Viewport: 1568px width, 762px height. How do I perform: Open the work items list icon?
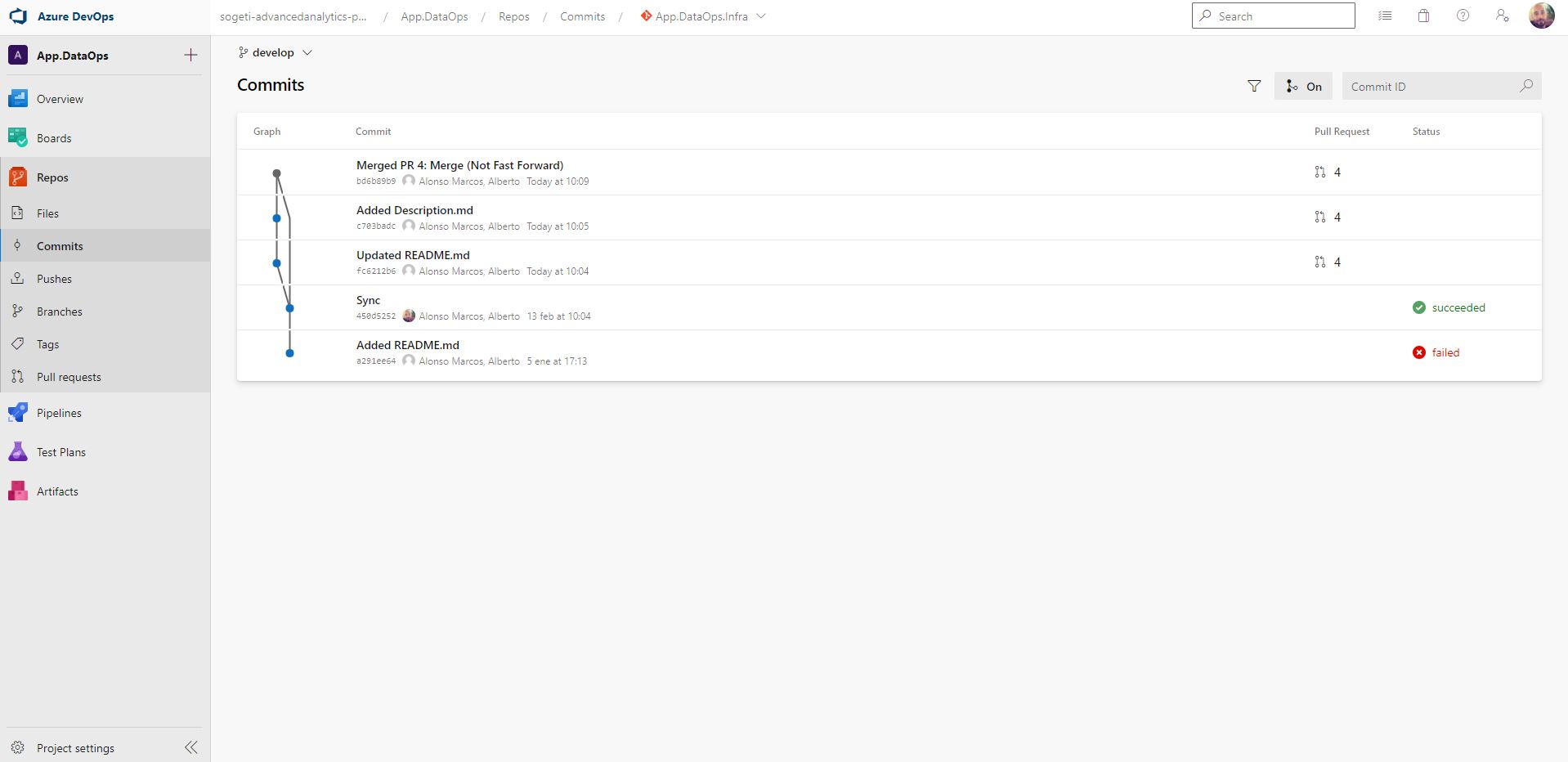click(x=1384, y=16)
